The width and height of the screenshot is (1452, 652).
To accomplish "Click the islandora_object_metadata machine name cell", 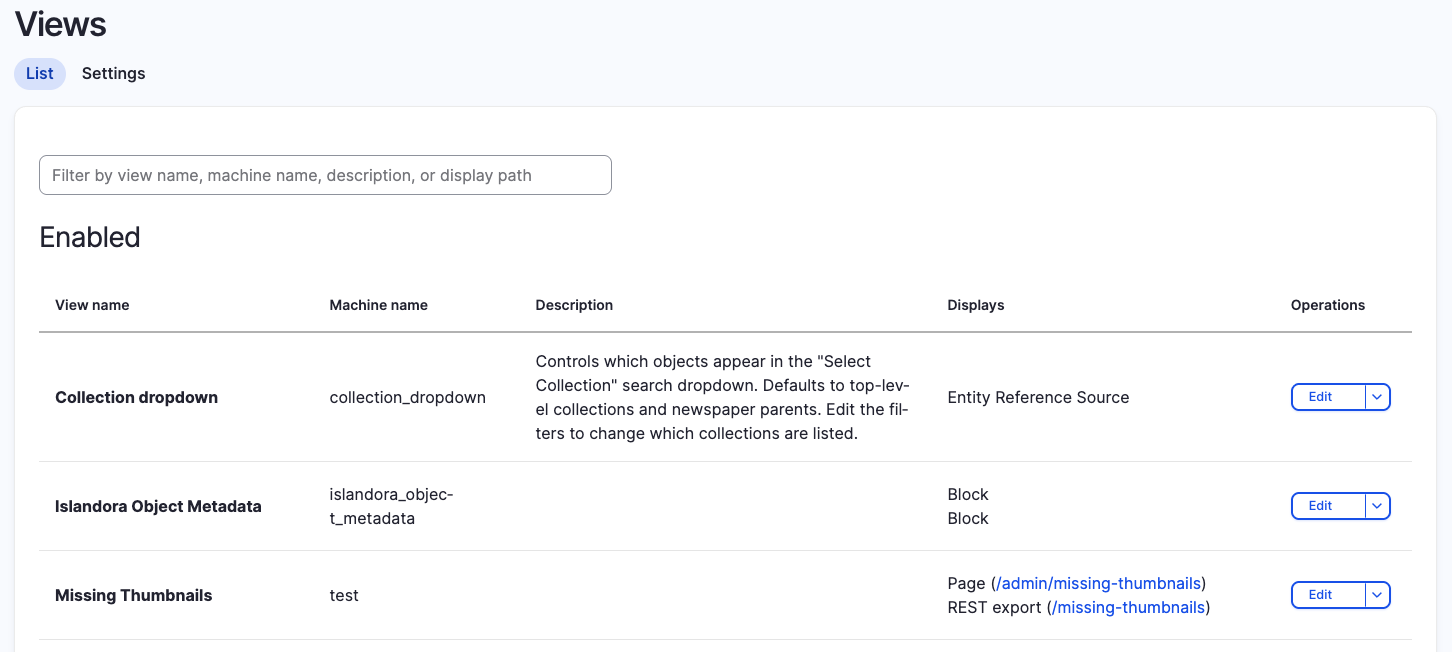I will pos(392,506).
